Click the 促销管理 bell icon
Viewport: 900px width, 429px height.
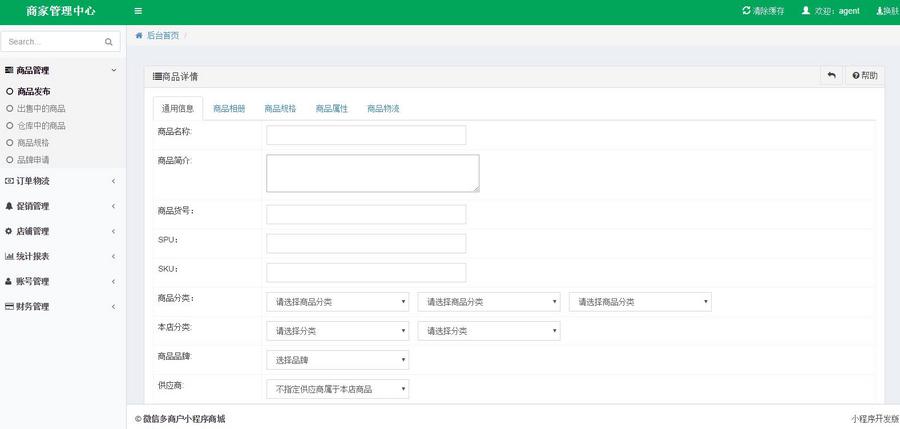(9, 206)
